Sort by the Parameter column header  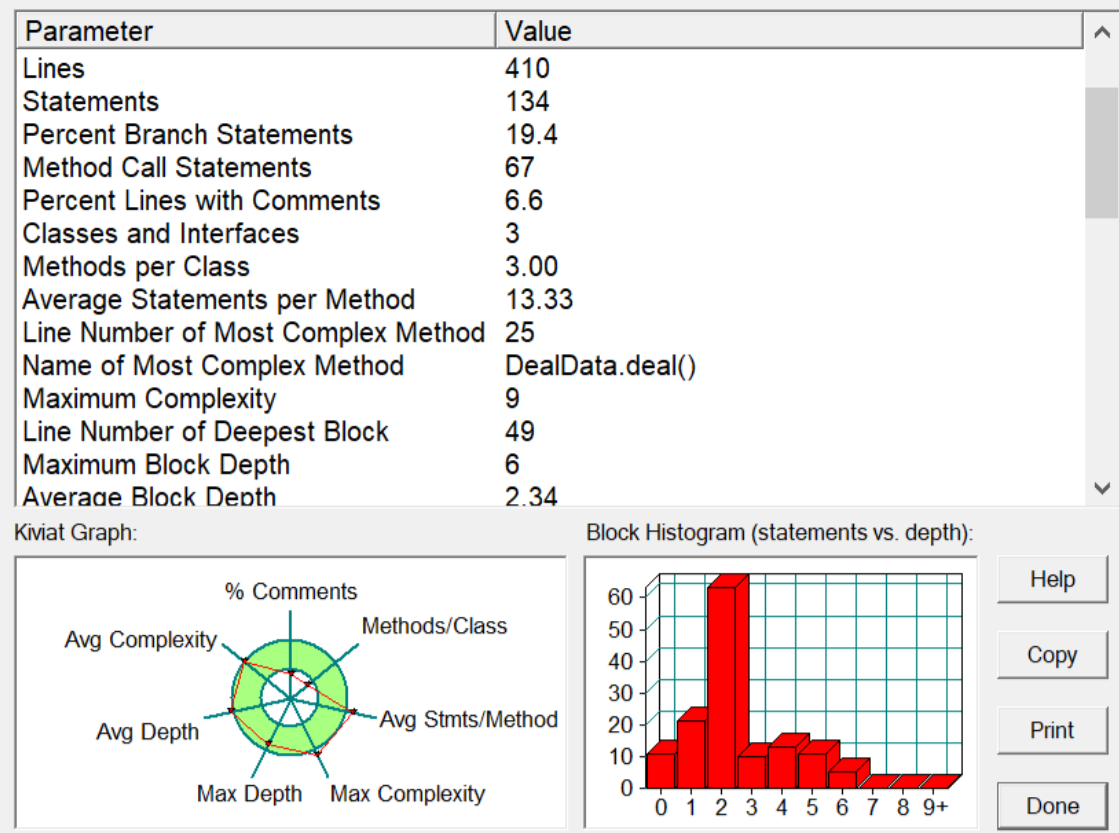[x=255, y=31]
